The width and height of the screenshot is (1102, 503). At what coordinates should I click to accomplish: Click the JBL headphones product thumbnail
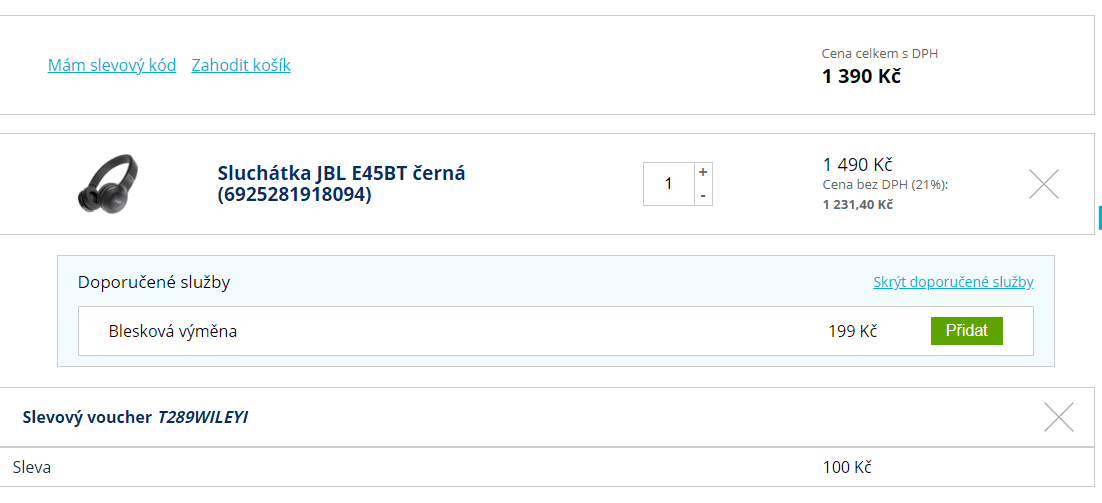pyautogui.click(x=108, y=184)
